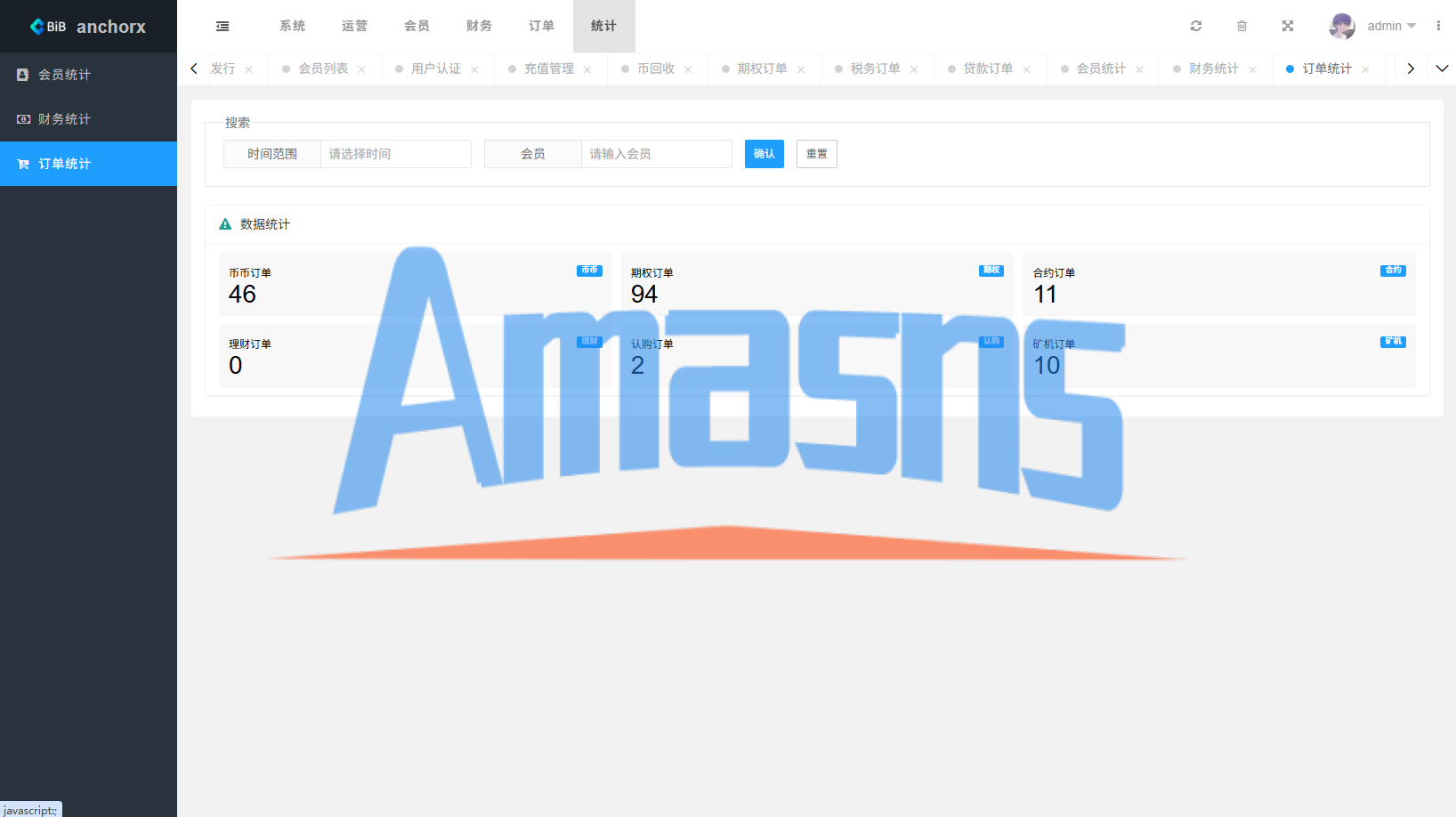Toggle fullscreen with the expand icon
Viewport: 1456px width, 817px height.
[1288, 27]
